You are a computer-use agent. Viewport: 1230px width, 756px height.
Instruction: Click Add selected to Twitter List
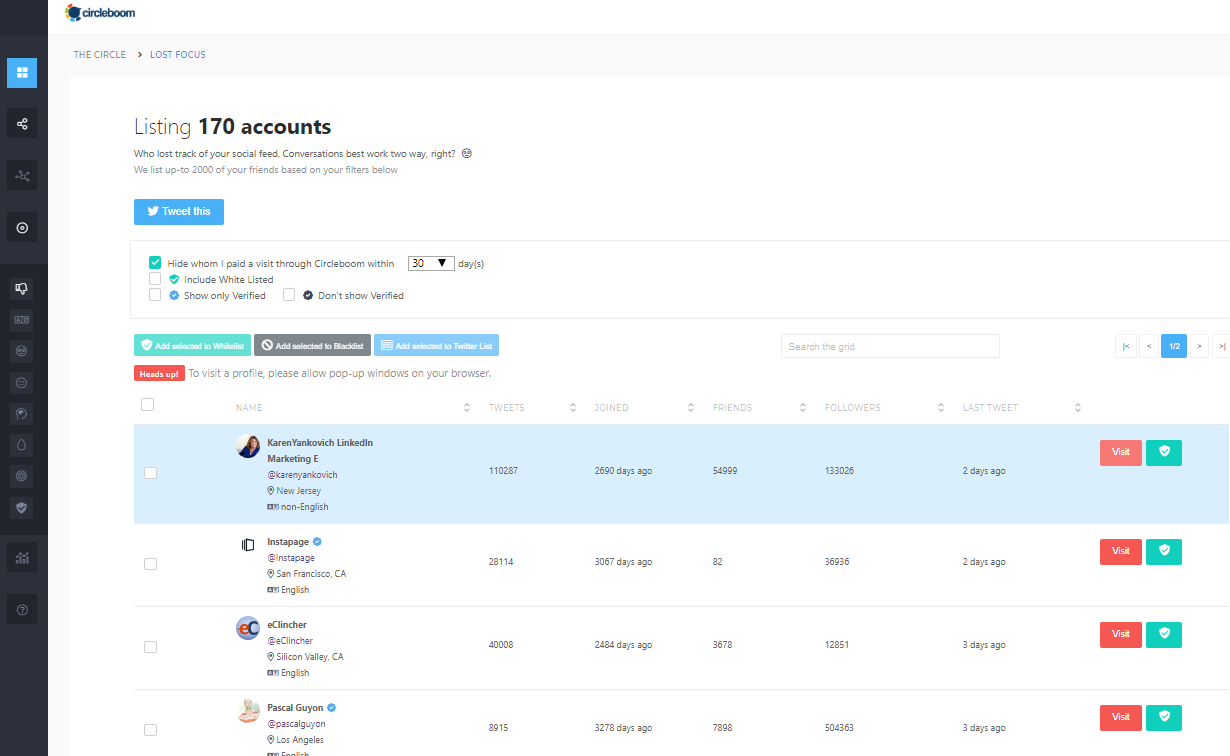436,345
